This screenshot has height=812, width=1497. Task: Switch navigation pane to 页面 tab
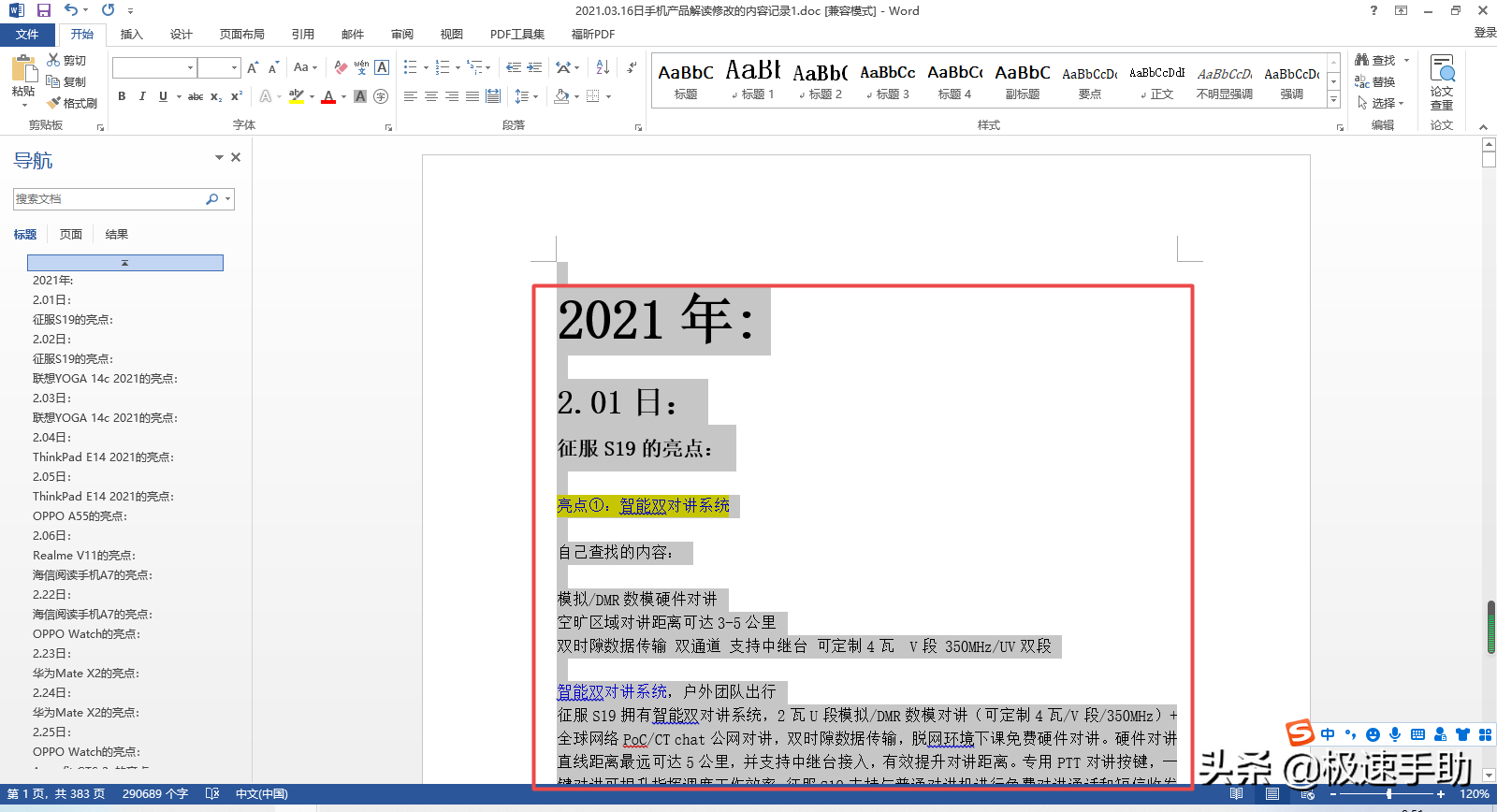pyautogui.click(x=71, y=234)
